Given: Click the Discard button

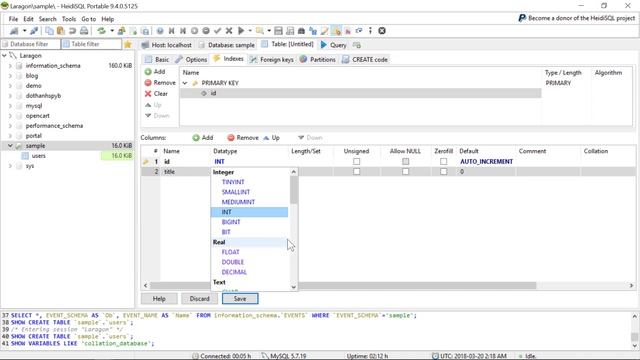Looking at the screenshot, I should 199,299.
